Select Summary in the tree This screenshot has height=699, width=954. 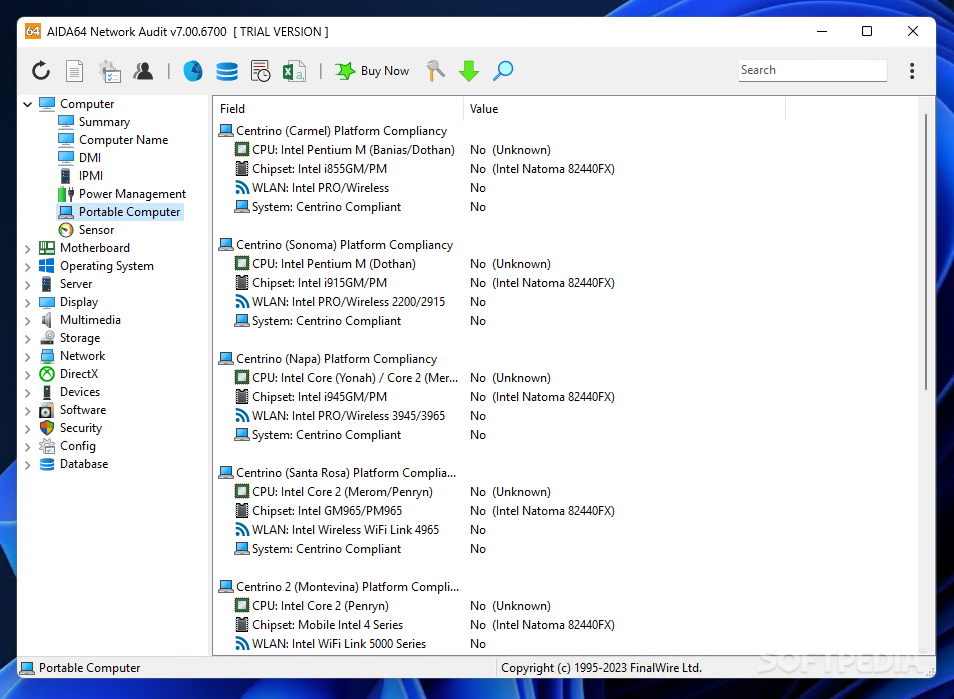click(104, 122)
